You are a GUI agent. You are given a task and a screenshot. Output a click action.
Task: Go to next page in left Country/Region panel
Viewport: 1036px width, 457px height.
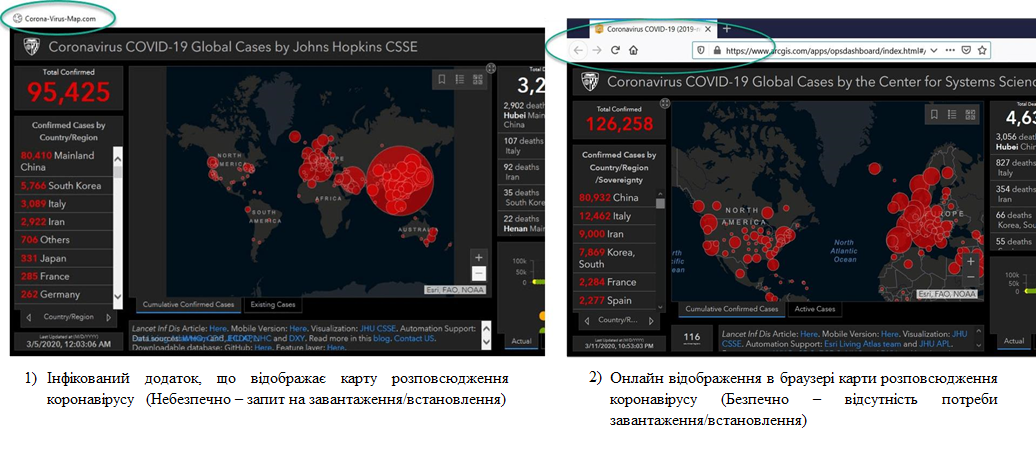pyautogui.click(x=108, y=317)
